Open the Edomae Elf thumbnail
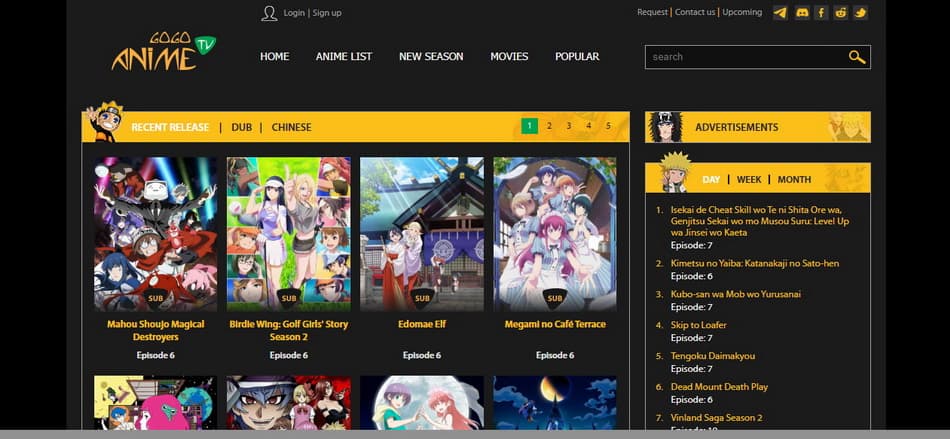The width and height of the screenshot is (950, 439). (421, 233)
